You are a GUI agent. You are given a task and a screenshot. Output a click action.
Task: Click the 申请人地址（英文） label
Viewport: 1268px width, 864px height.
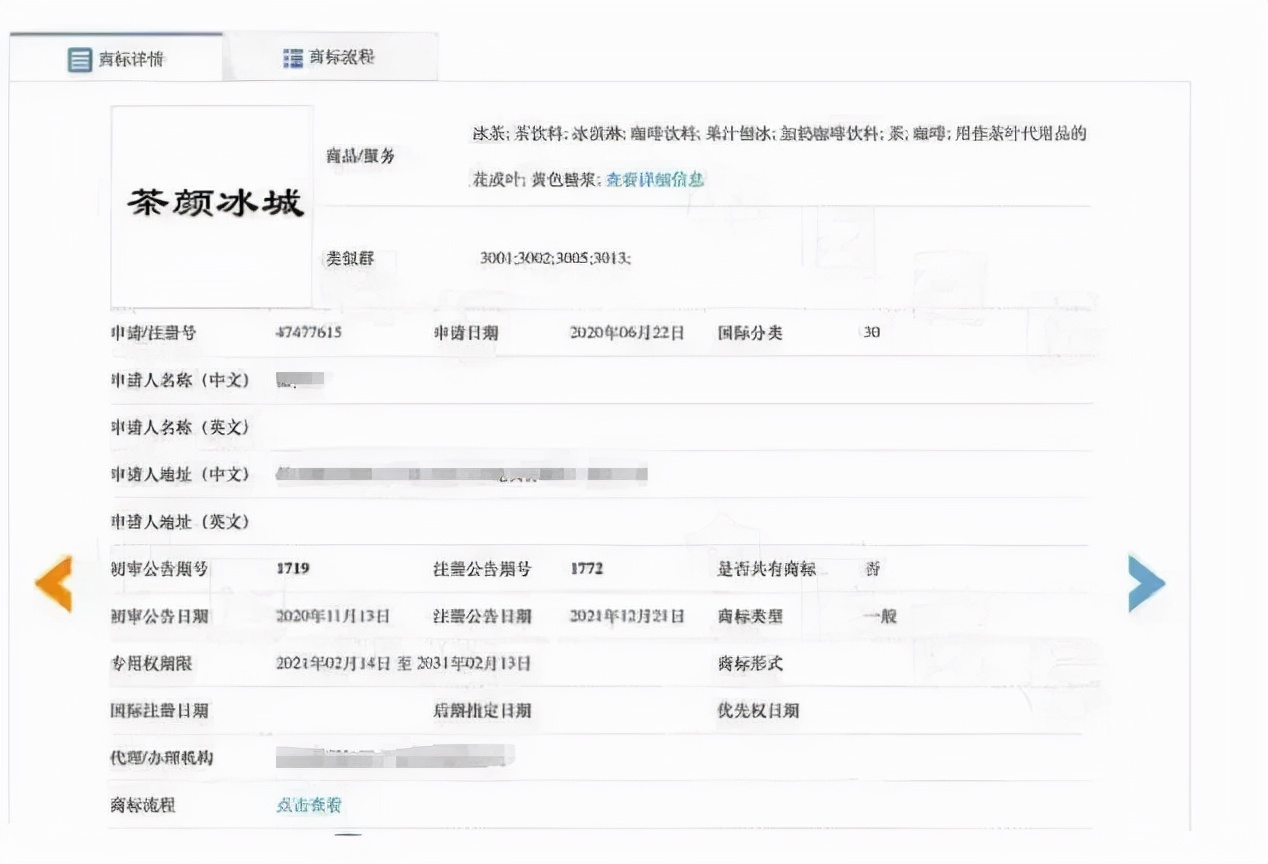click(x=180, y=522)
